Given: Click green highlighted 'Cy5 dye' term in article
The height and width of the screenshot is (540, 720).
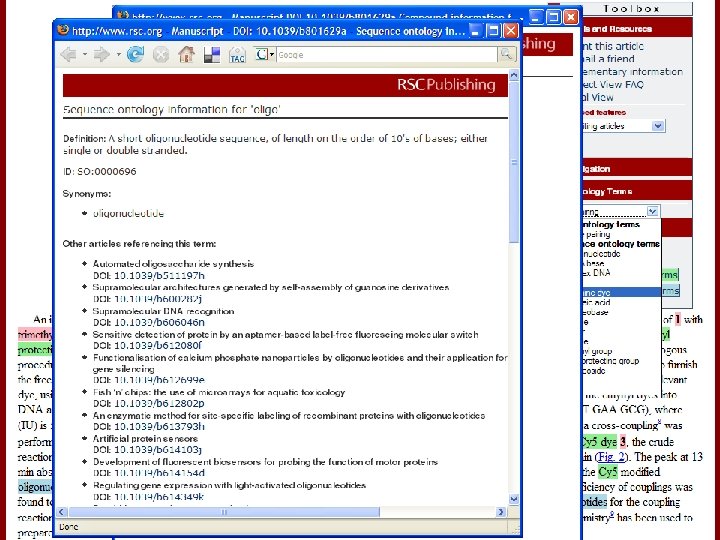Looking at the screenshot, I should coord(600,442).
